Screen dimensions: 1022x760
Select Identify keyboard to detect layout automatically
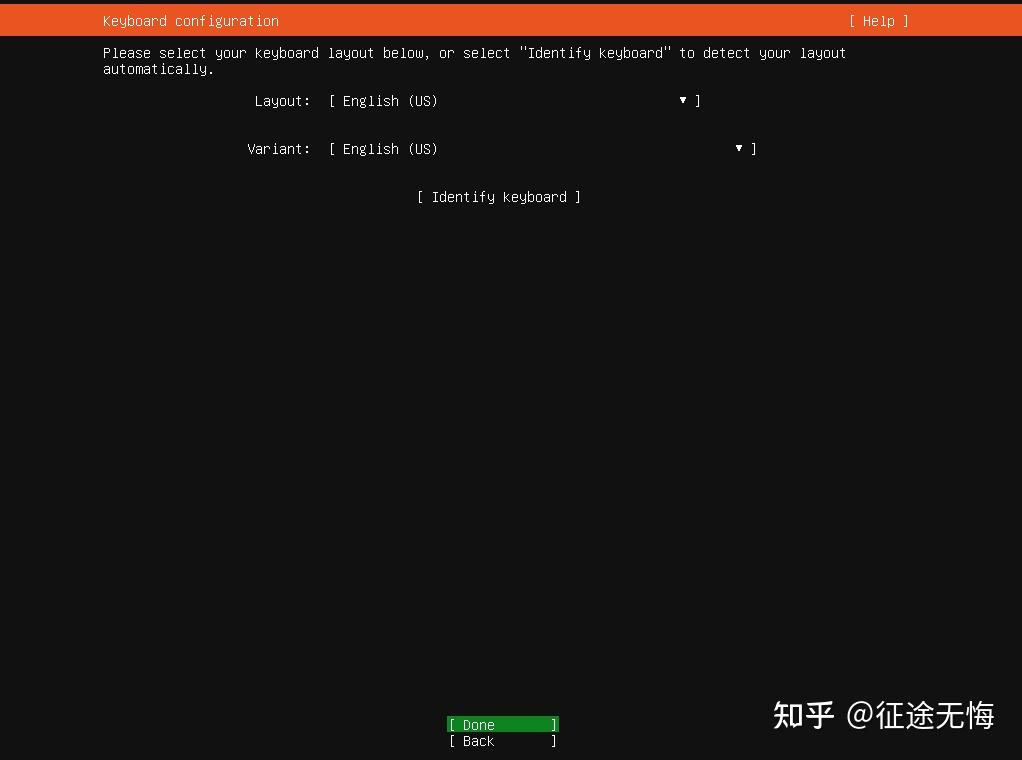pos(498,197)
